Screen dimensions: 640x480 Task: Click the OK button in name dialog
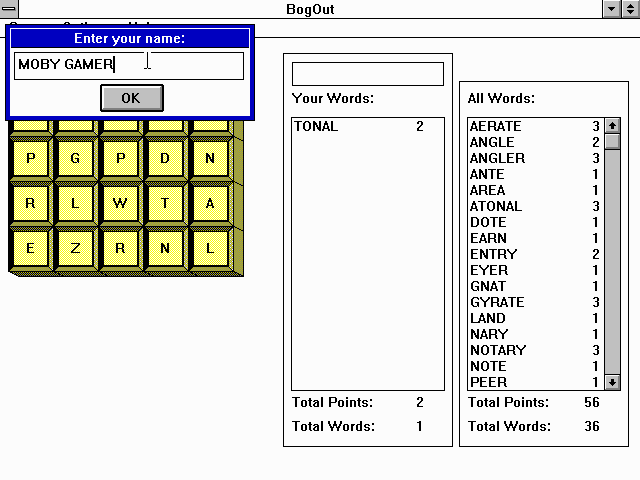pyautogui.click(x=131, y=97)
